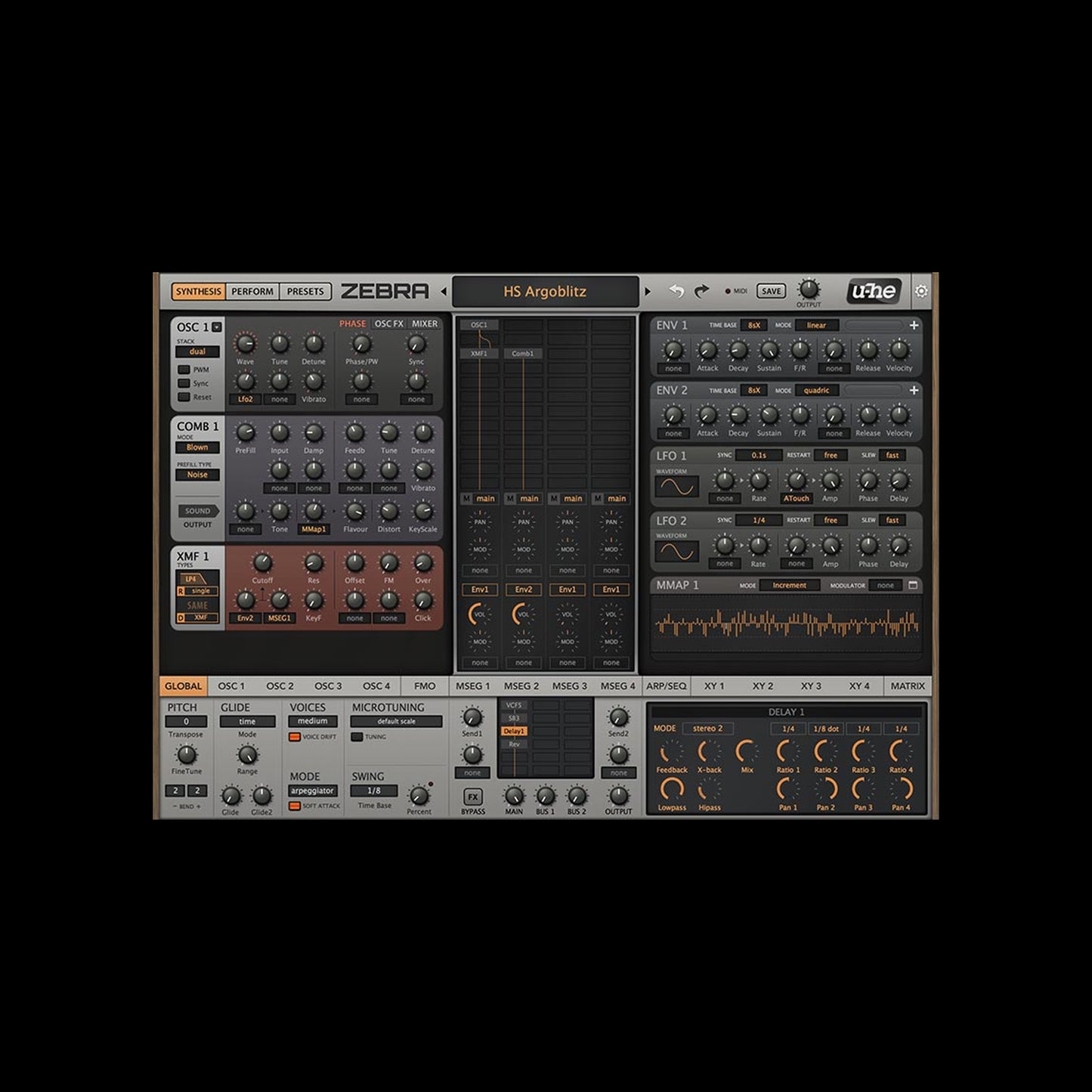Image resolution: width=1092 pixels, height=1092 pixels.
Task: Select the Comb1 module in the patch grid
Action: (x=523, y=353)
